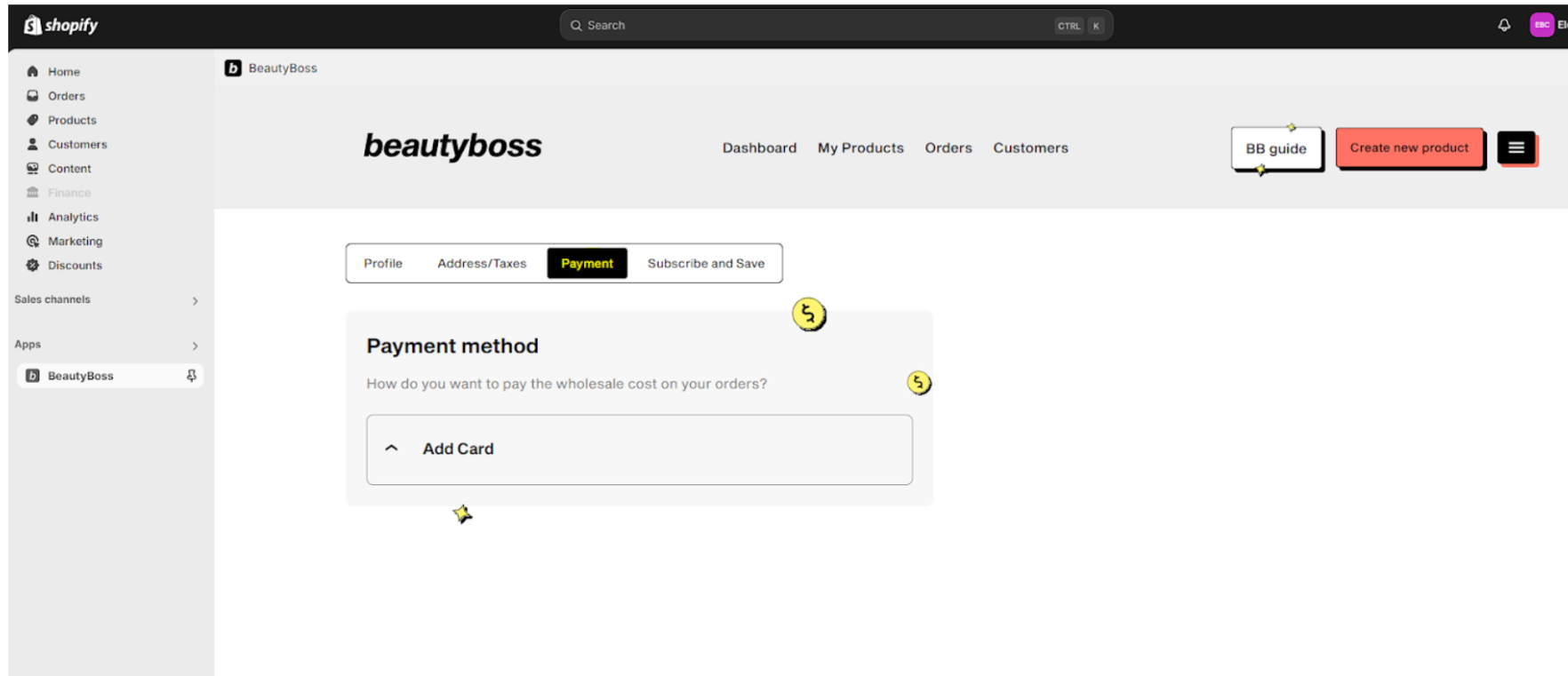Screen dimensions: 1568x676
Task: Open Customers in BeautyBoss top navigation
Action: 1030,147
